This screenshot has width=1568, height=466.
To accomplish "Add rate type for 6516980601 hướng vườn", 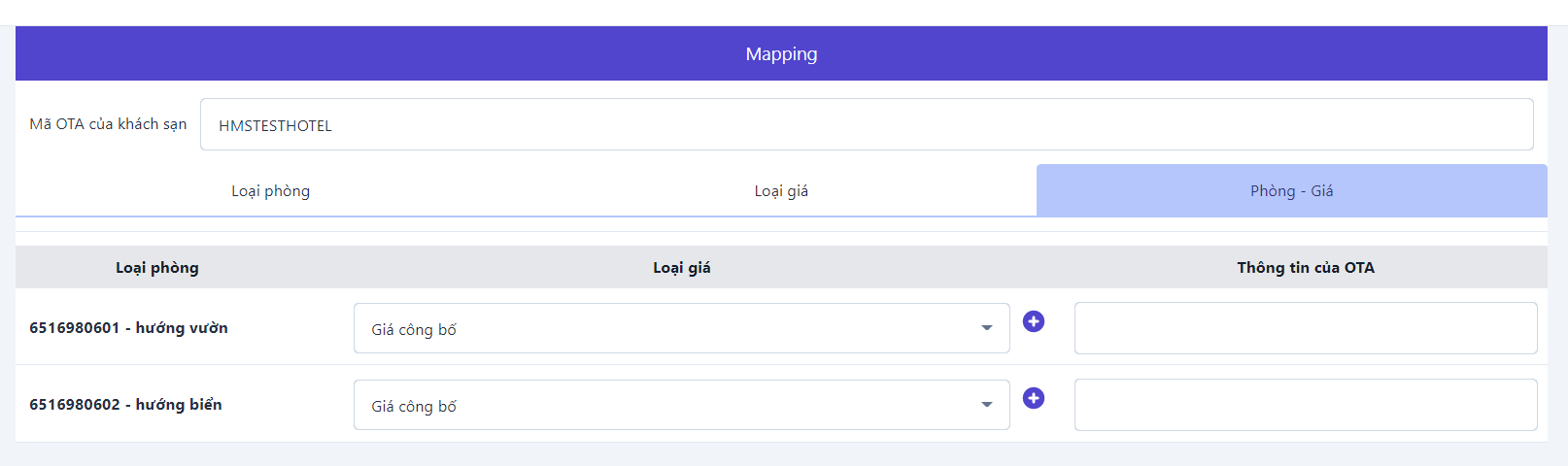I will coord(1034,321).
